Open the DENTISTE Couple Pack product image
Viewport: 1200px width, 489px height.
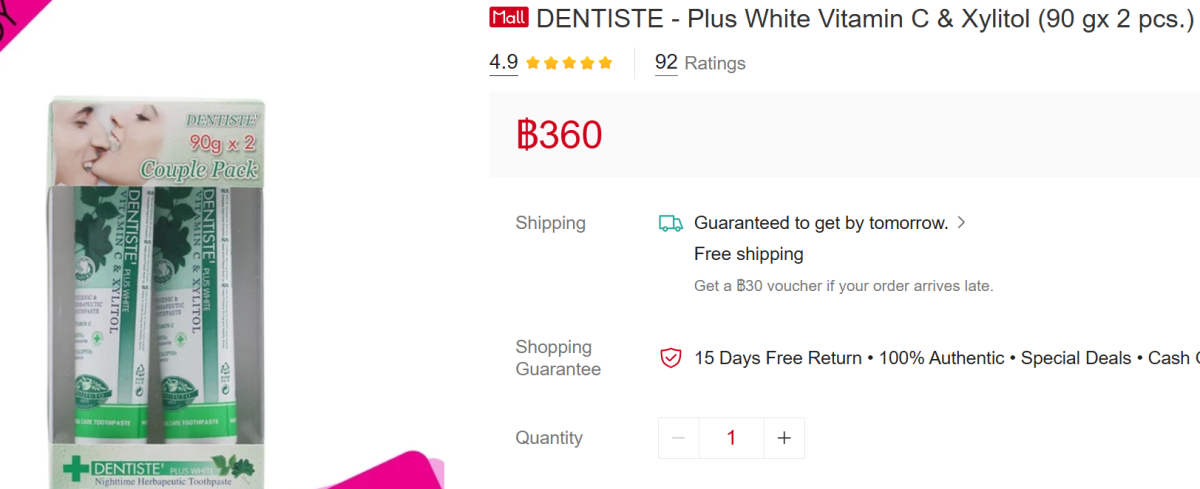[x=157, y=290]
